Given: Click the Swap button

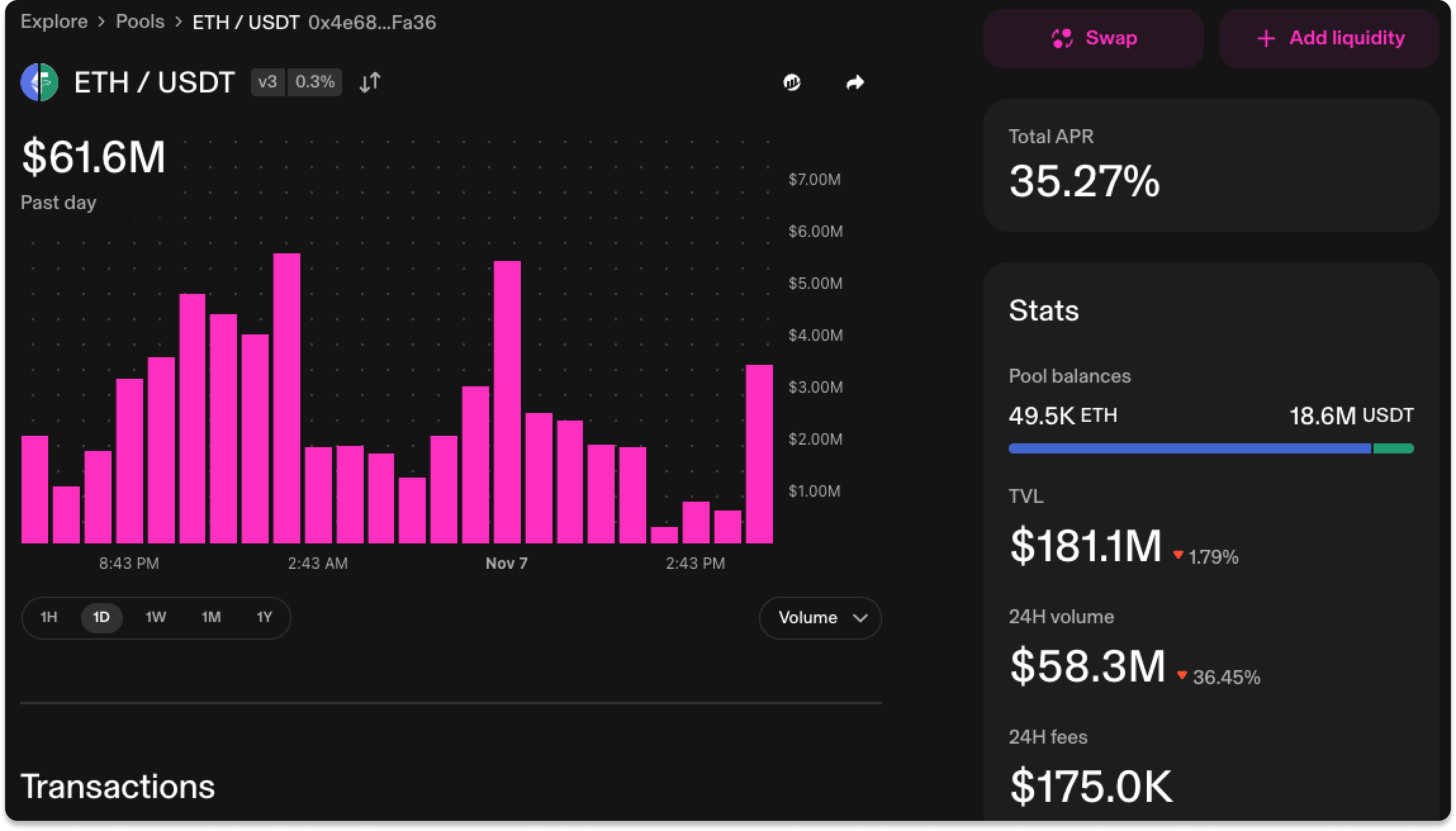Looking at the screenshot, I should pos(1093,38).
